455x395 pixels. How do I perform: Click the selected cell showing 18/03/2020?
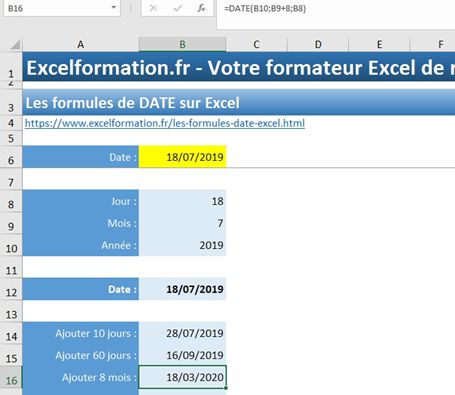[x=182, y=377]
